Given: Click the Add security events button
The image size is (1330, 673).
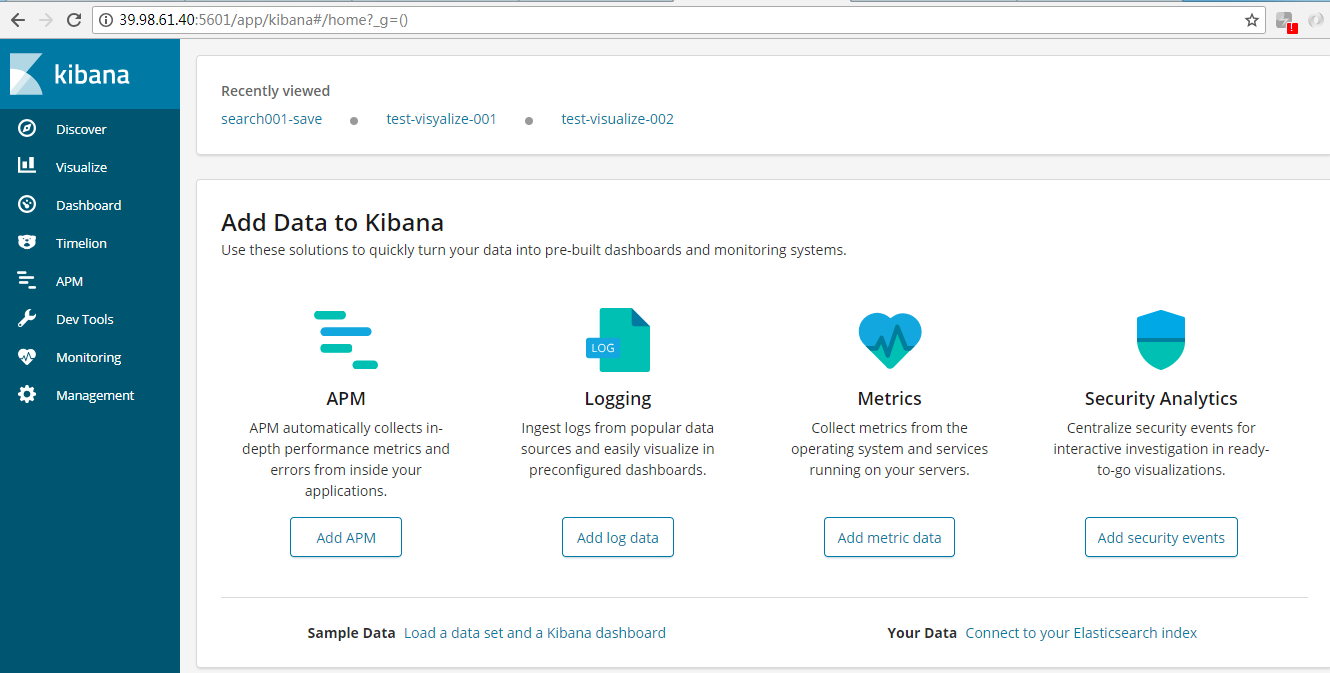Looking at the screenshot, I should click(1161, 537).
